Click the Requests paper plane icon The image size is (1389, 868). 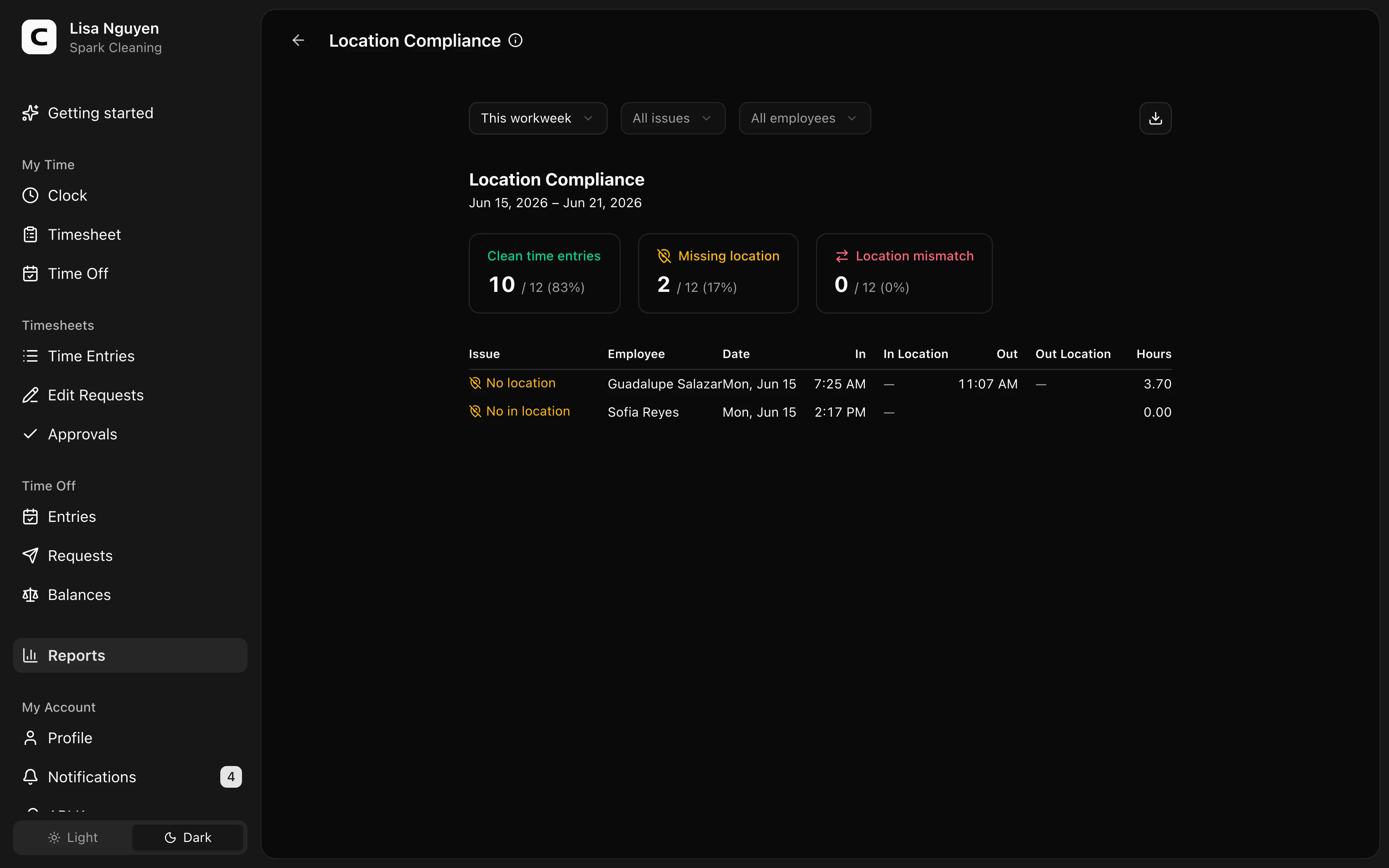[30, 556]
